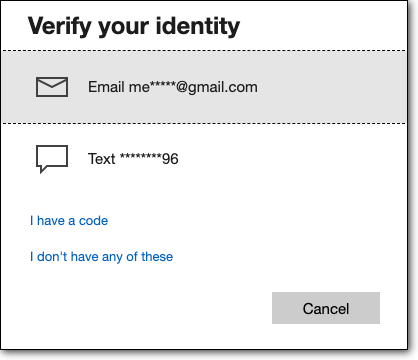Screen dimensions: 418x360
Task: Click the word "code" in the blue link
Action: tap(94, 221)
